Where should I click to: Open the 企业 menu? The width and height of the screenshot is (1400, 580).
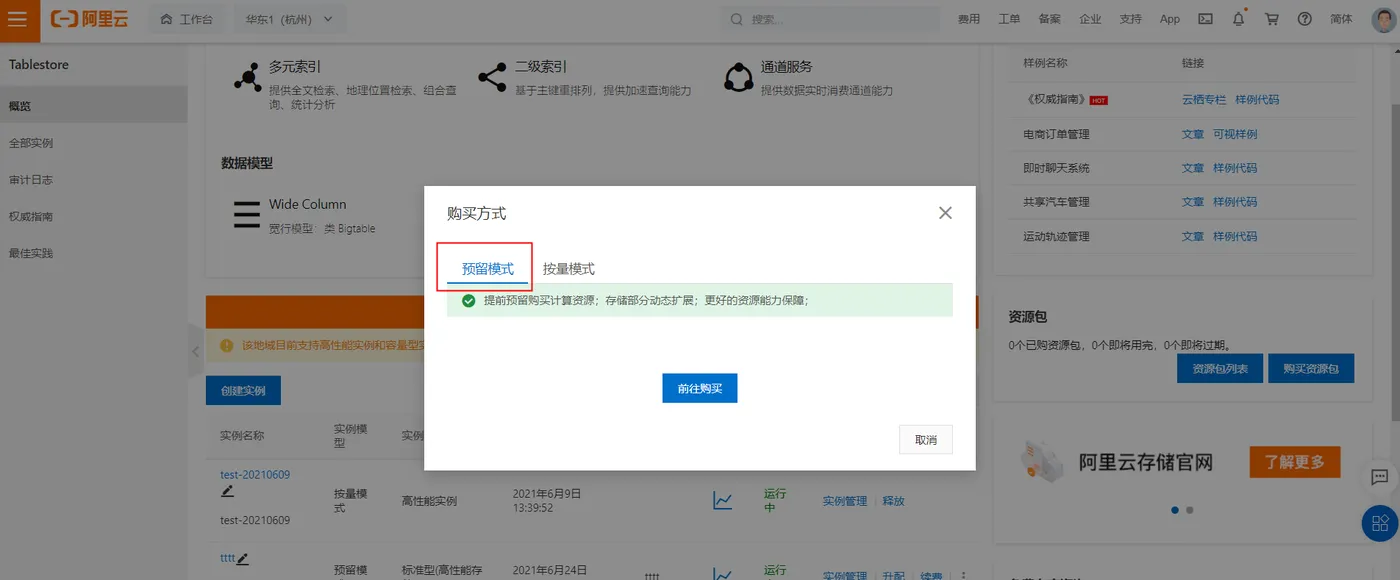1090,19
